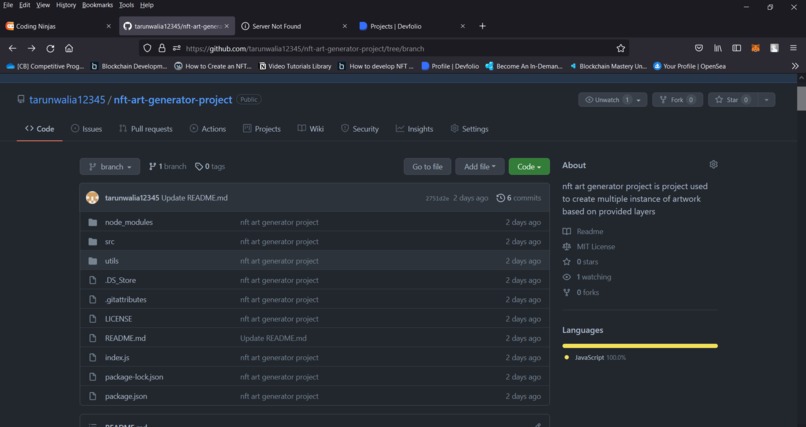This screenshot has height=427, width=806.
Task: Open the green Code dropdown
Action: (x=529, y=166)
